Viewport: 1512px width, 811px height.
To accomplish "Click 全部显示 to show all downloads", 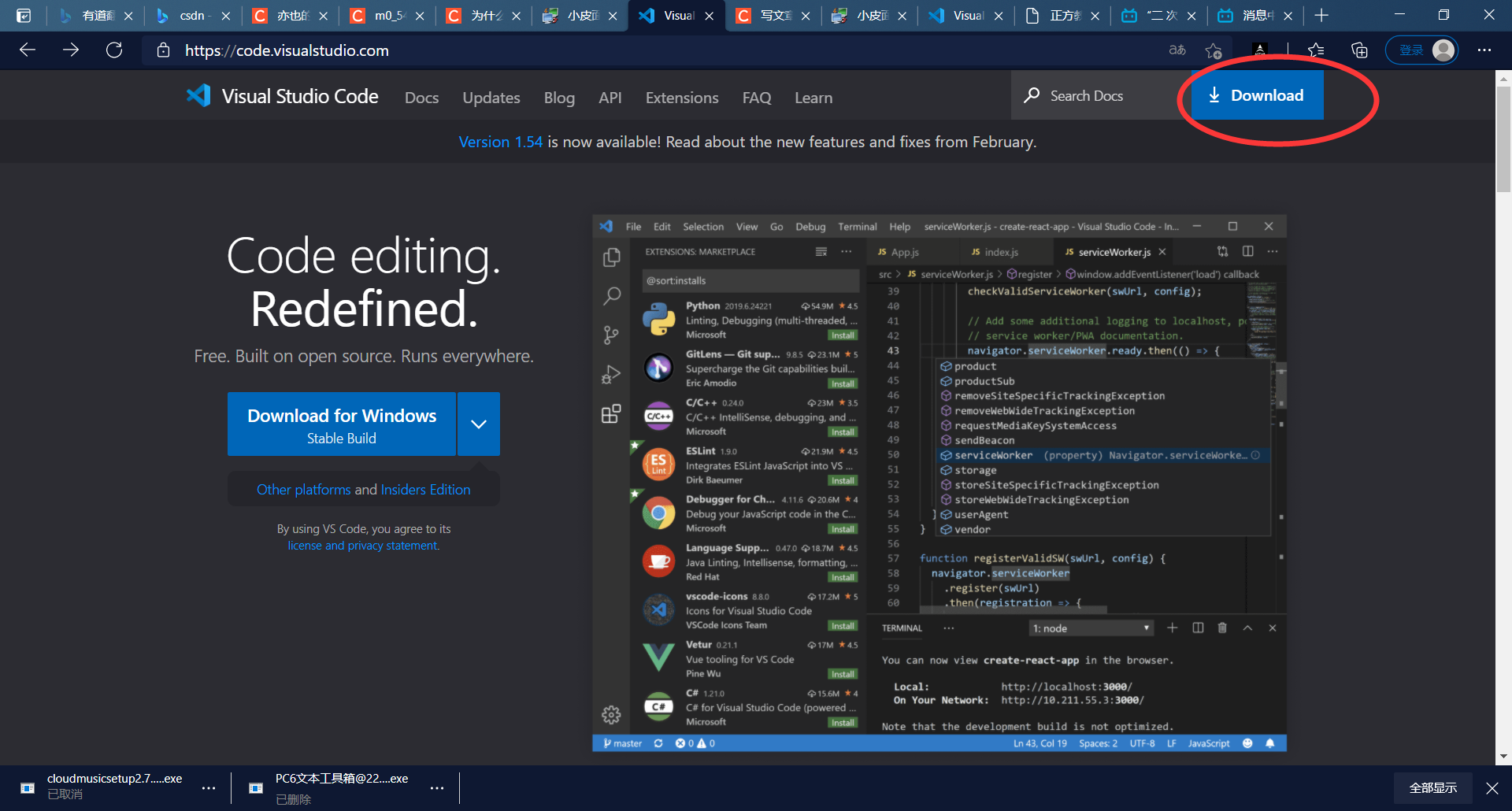I will pyautogui.click(x=1432, y=788).
